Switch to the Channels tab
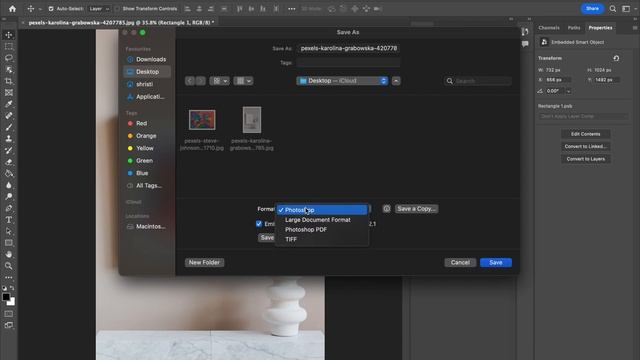Viewport: 640px width, 360px height. (549, 28)
